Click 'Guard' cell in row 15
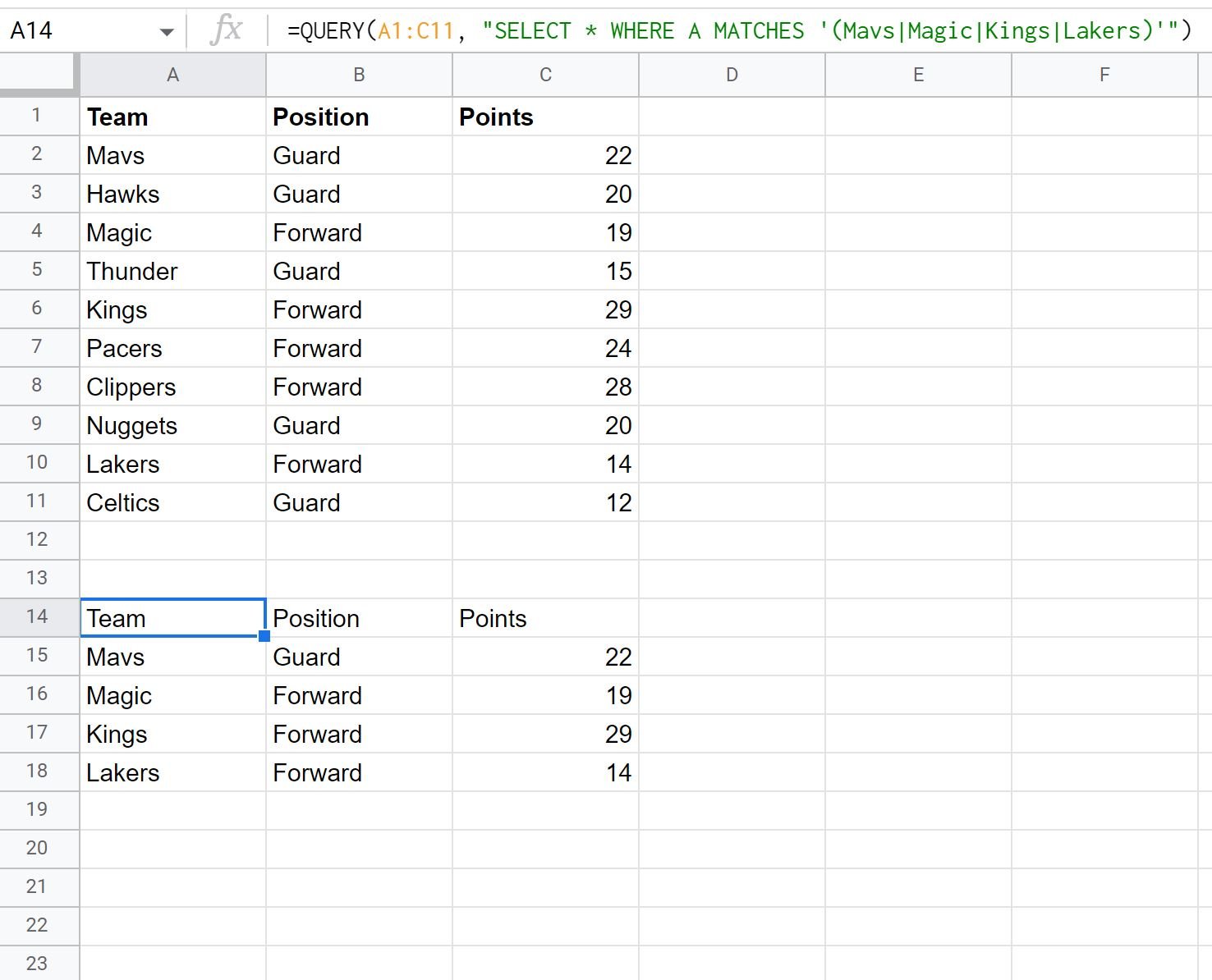The height and width of the screenshot is (980, 1212). (x=359, y=657)
